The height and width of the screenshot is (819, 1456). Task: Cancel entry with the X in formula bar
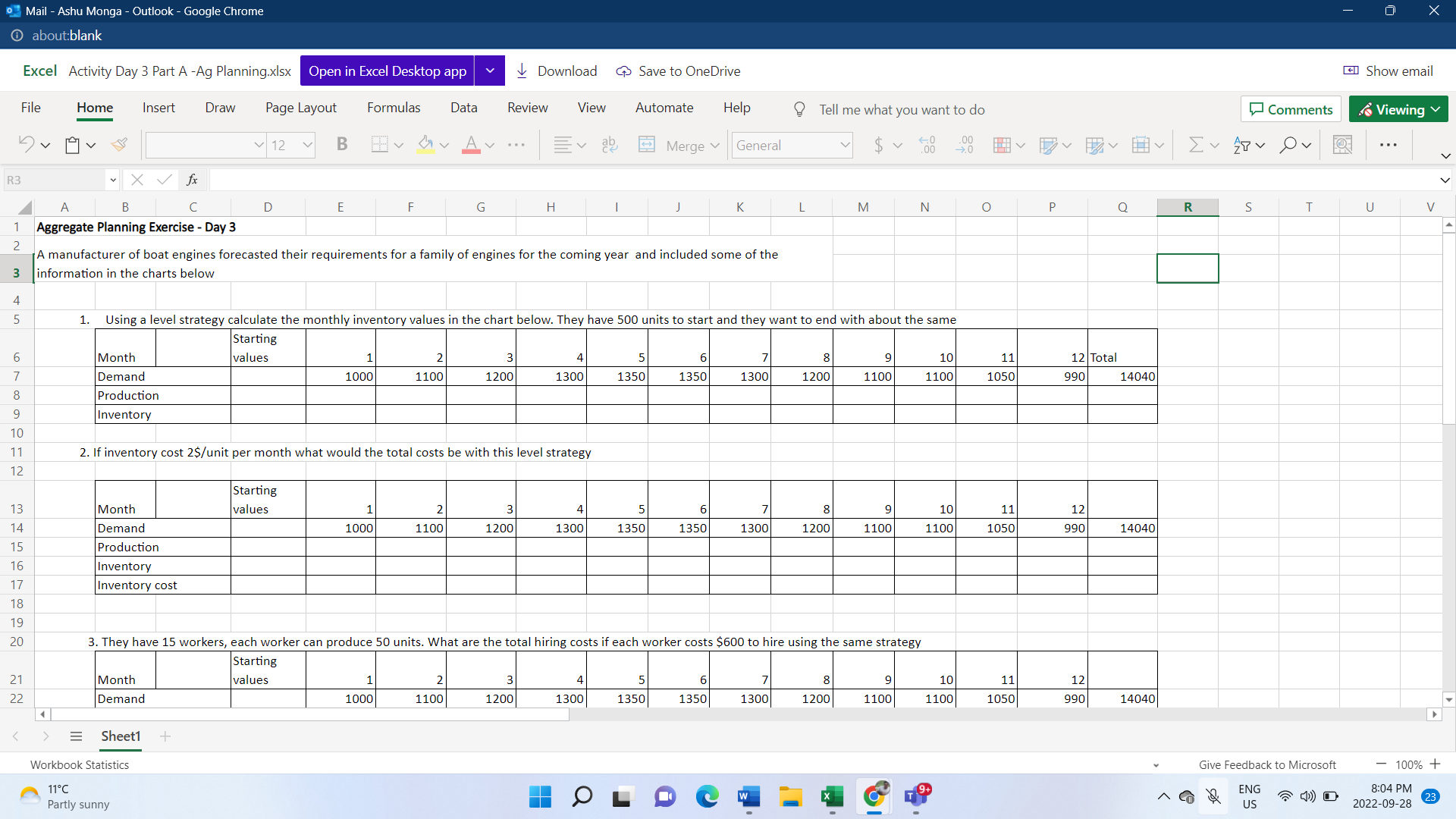coord(136,180)
